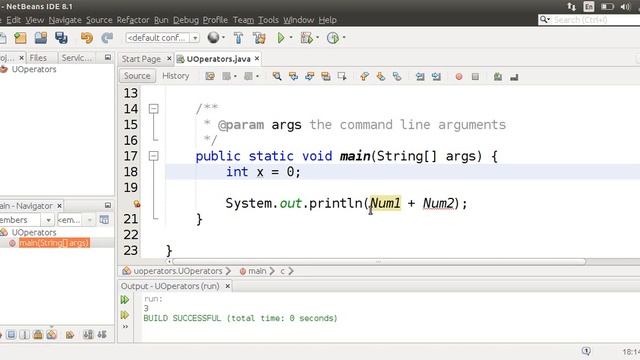Click the Comment icon in editor toolbar
This screenshot has width=640, height=360.
tap(498, 76)
